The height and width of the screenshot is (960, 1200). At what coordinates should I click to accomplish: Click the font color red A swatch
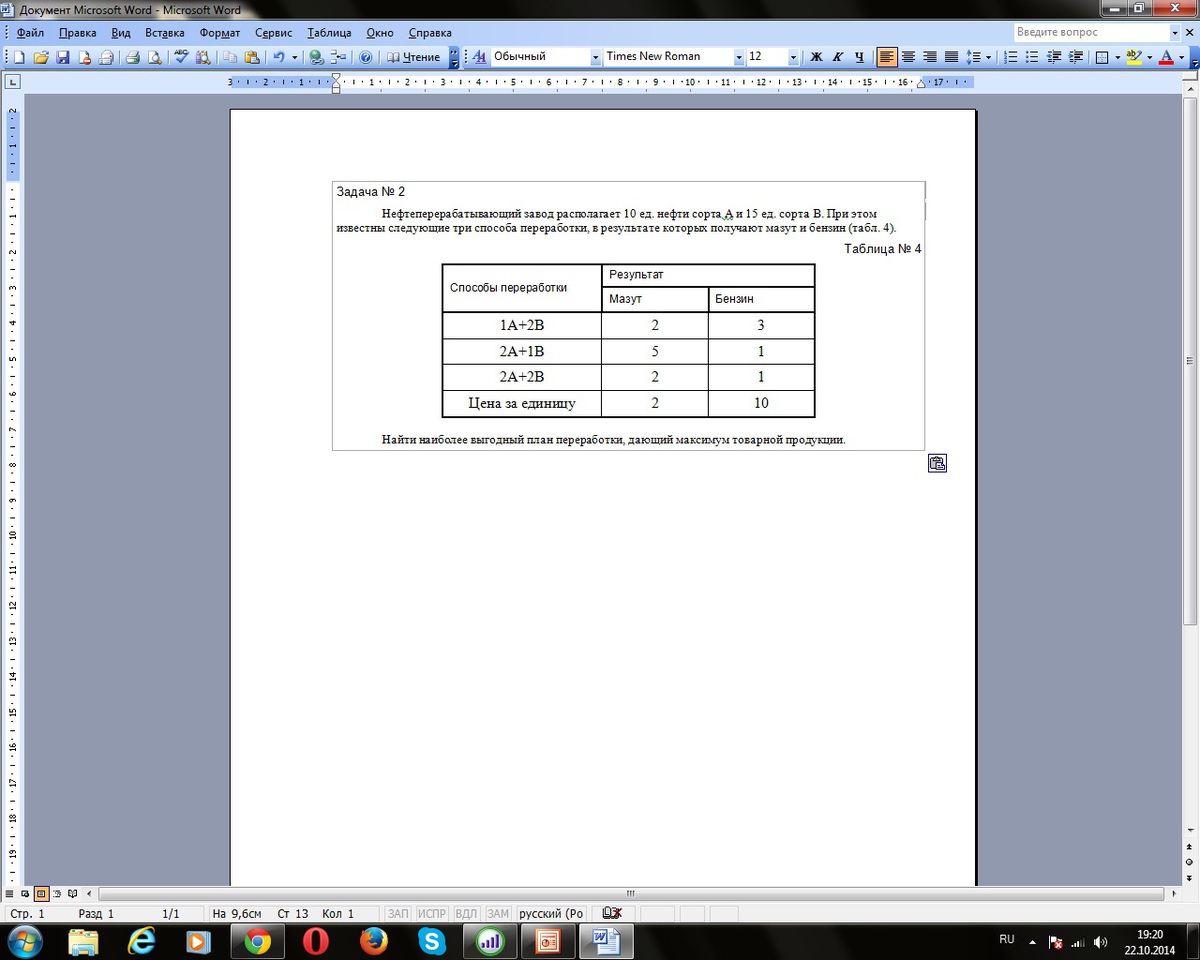coord(1166,57)
